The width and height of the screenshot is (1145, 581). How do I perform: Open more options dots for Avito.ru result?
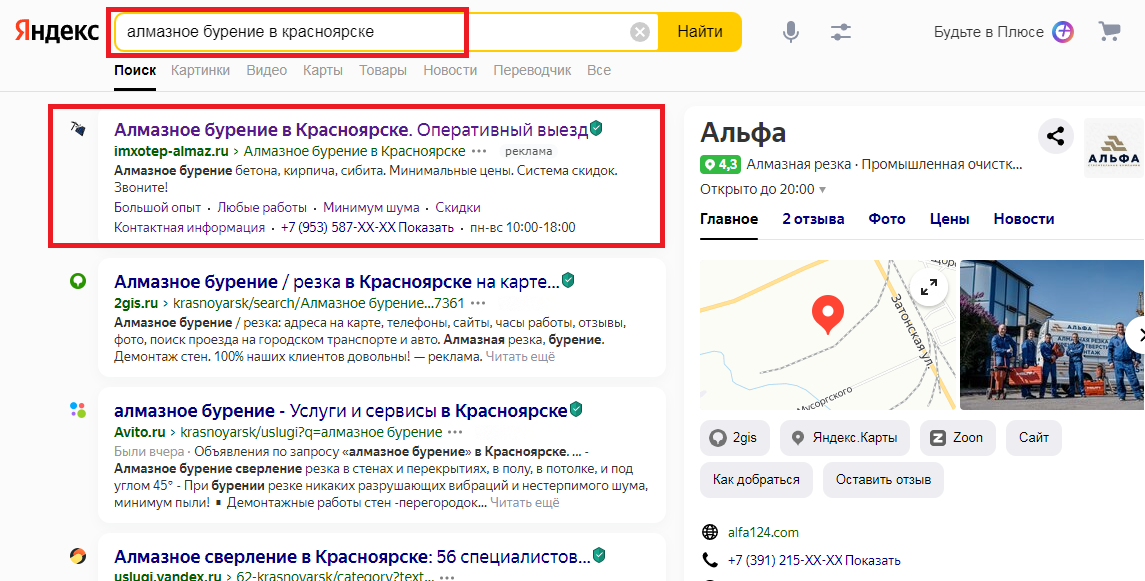click(x=456, y=431)
